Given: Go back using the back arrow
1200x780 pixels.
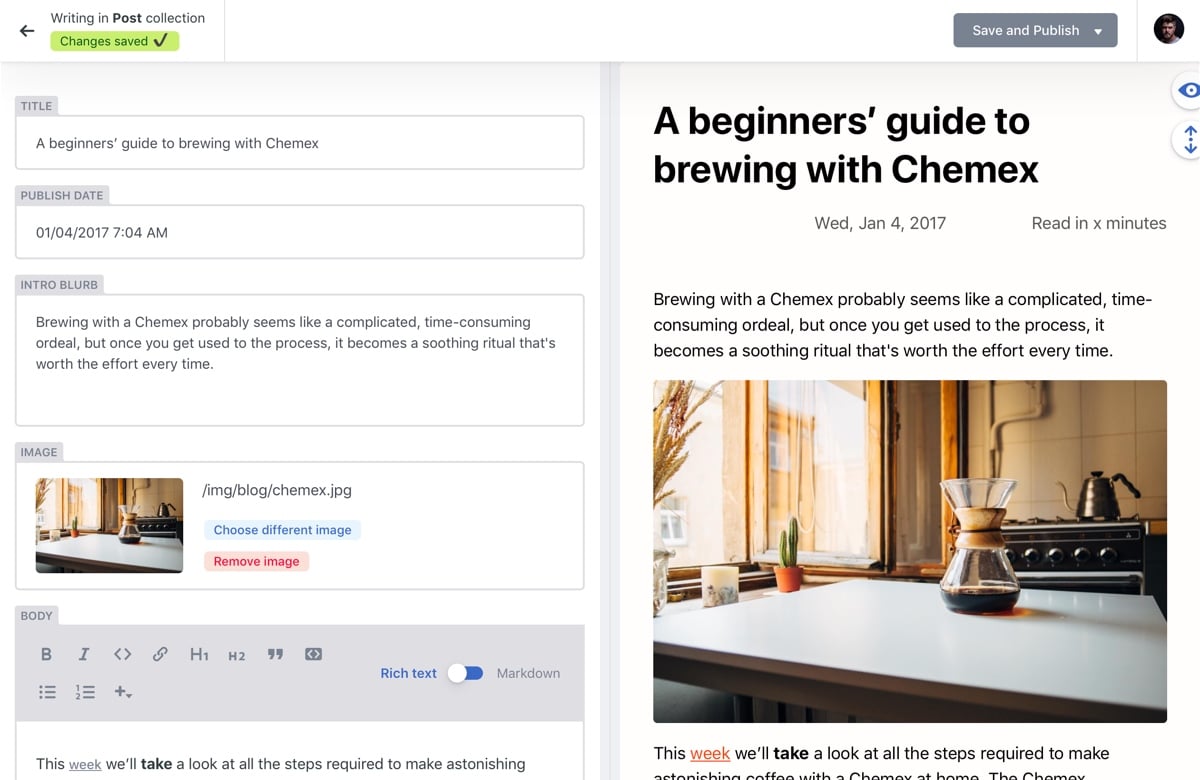Looking at the screenshot, I should point(26,30).
